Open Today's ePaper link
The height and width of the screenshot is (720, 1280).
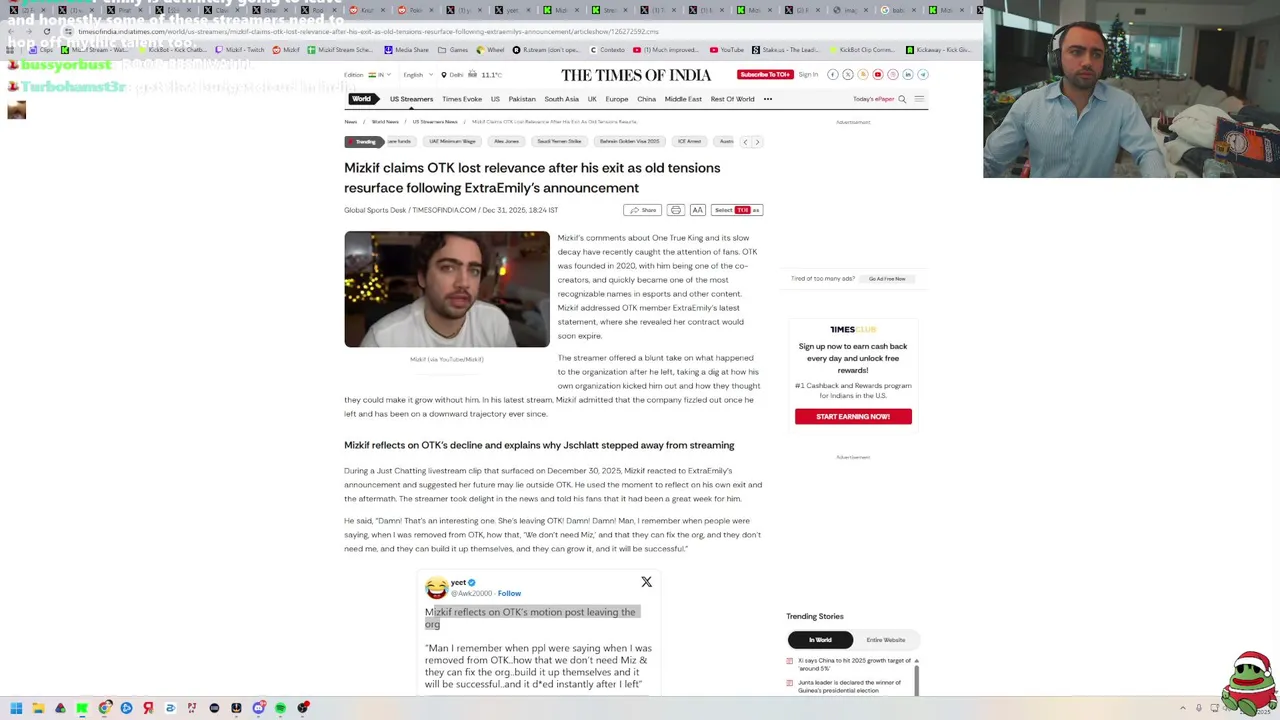tap(873, 99)
